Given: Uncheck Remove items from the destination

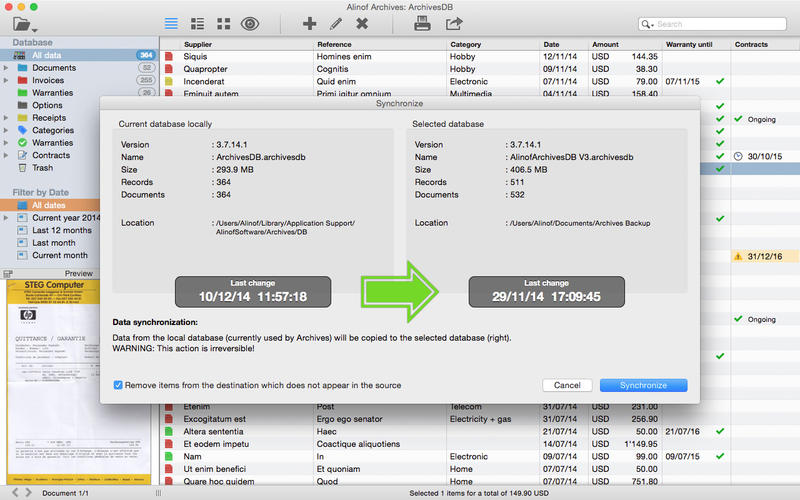Looking at the screenshot, I should click(118, 385).
